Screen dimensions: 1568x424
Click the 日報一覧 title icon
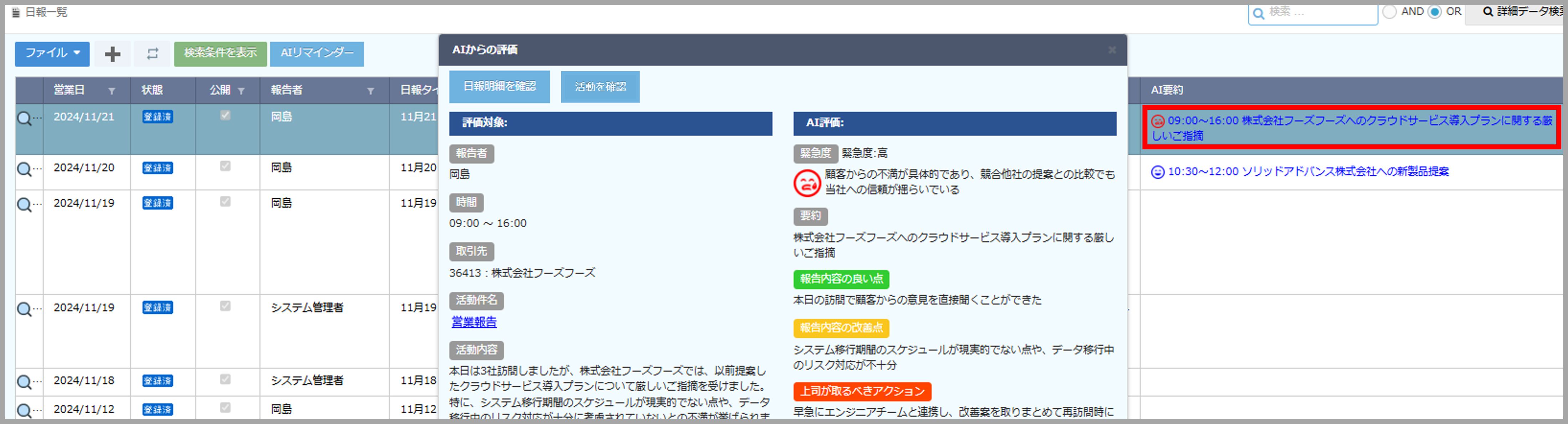point(16,13)
